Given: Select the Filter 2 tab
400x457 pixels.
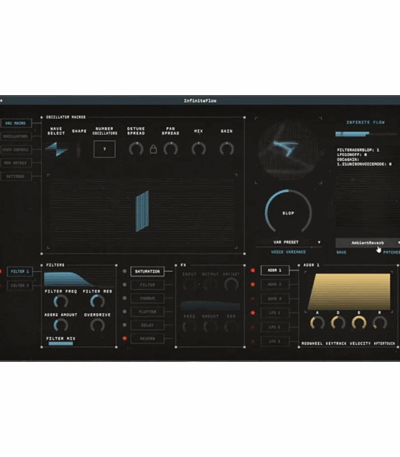Looking at the screenshot, I should (20, 286).
